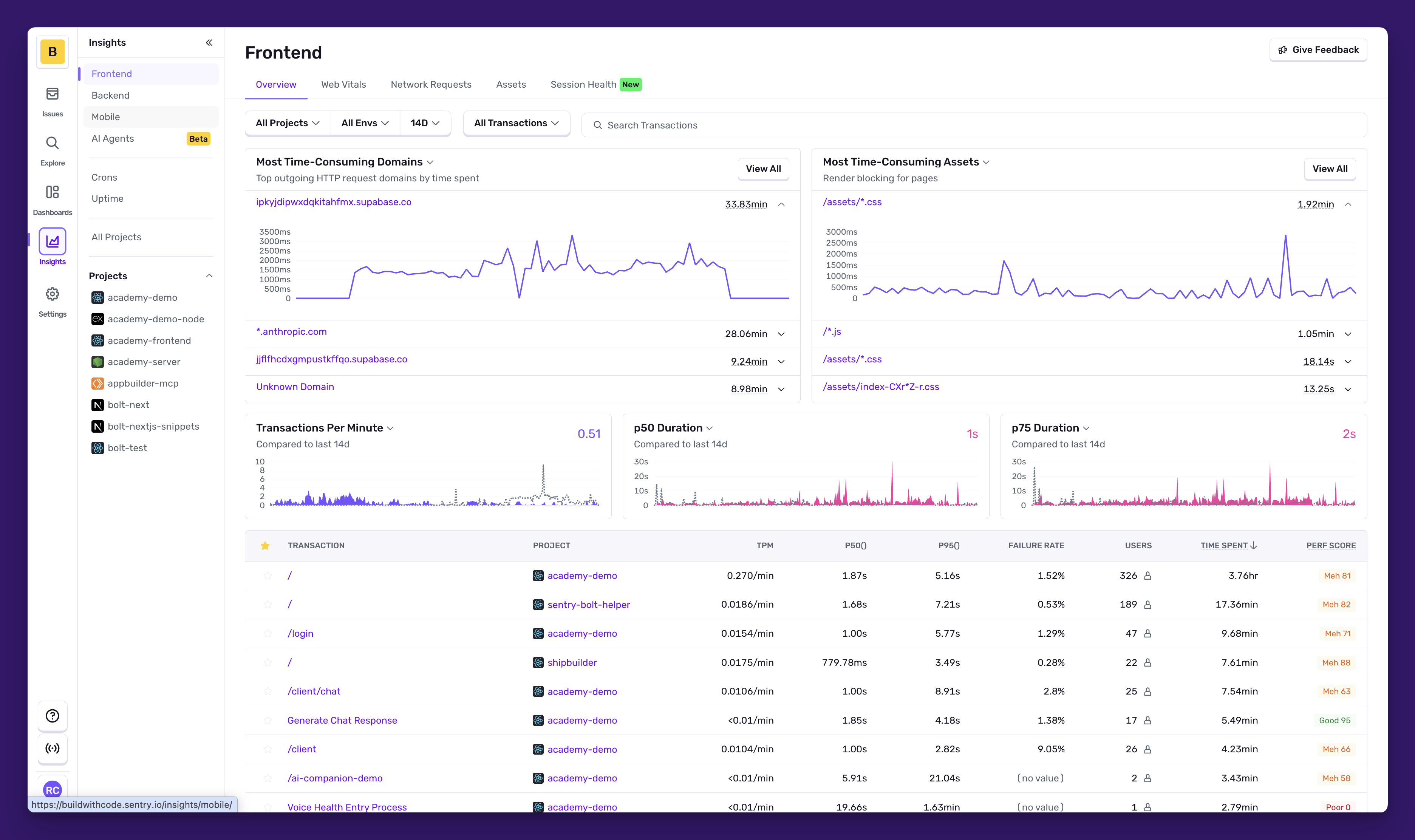Click the Give Feedback button
Viewport: 1415px width, 840px height.
click(1318, 50)
